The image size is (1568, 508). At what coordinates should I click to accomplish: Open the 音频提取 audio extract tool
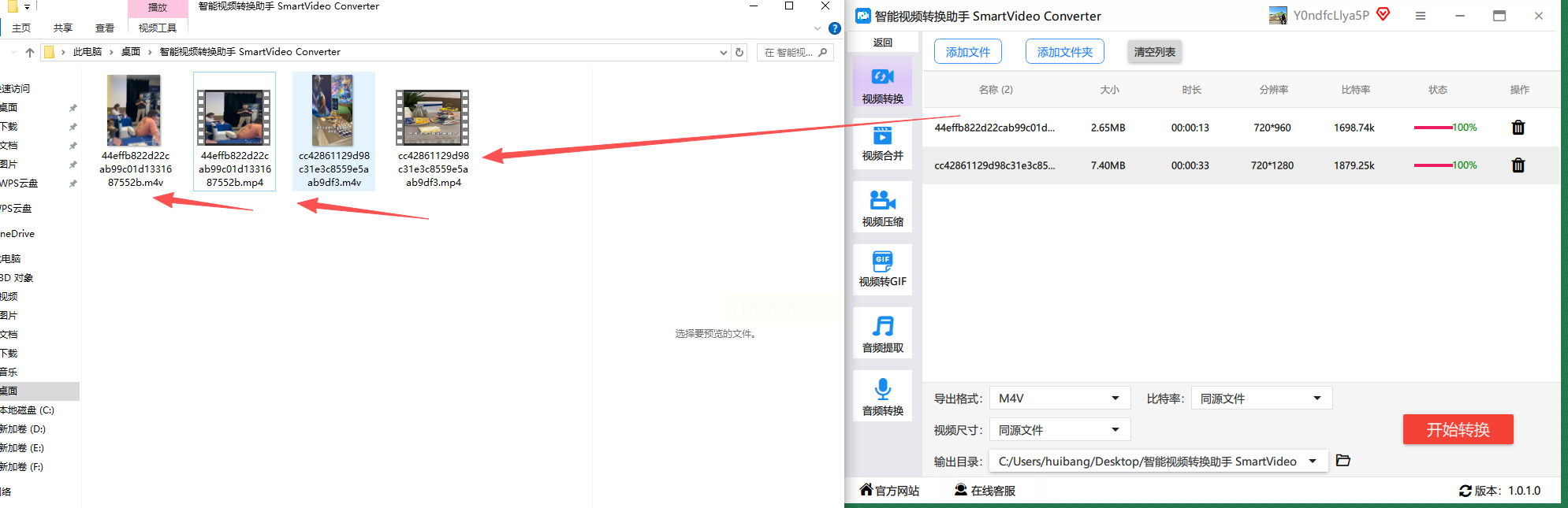[x=882, y=334]
